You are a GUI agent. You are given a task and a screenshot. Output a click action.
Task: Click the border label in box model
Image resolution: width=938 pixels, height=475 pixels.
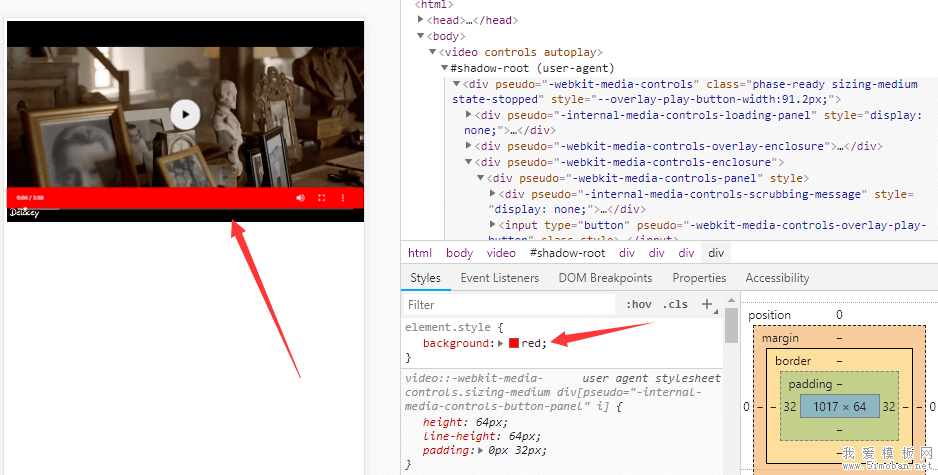[x=793, y=361]
